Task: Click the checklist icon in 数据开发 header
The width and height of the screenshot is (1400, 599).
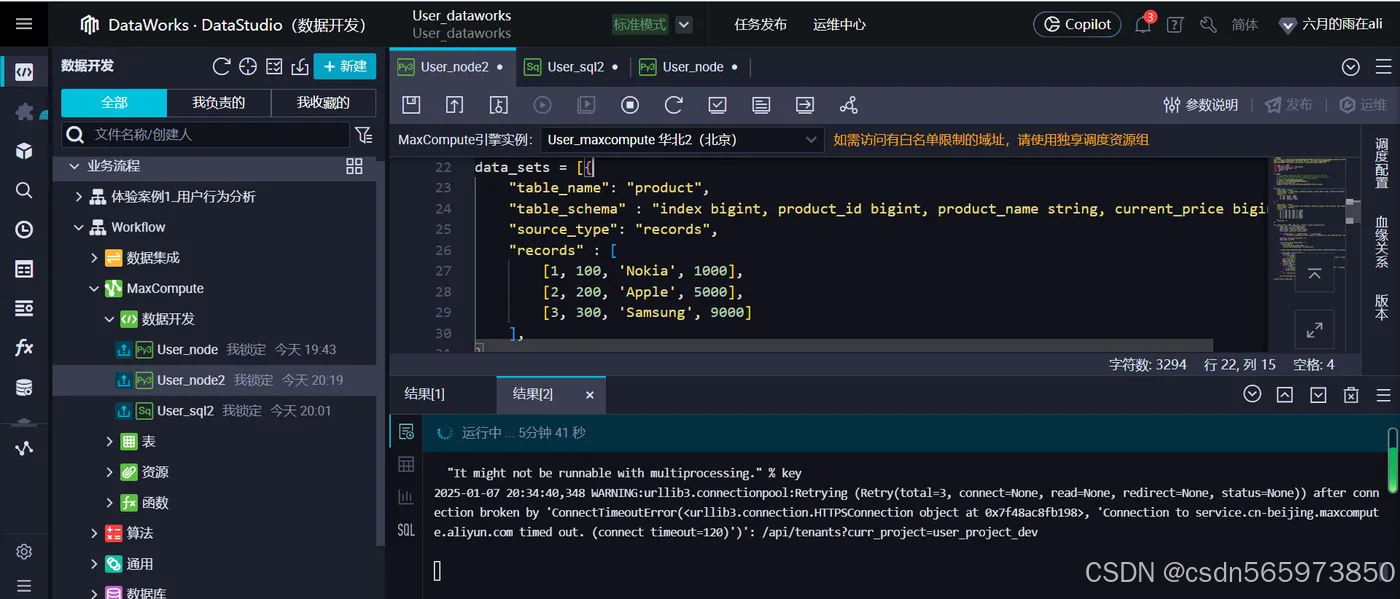Action: tap(274, 66)
